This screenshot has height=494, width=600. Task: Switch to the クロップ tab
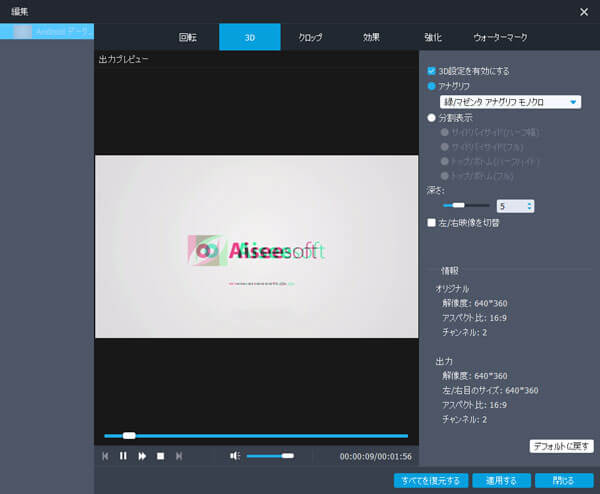[x=310, y=37]
